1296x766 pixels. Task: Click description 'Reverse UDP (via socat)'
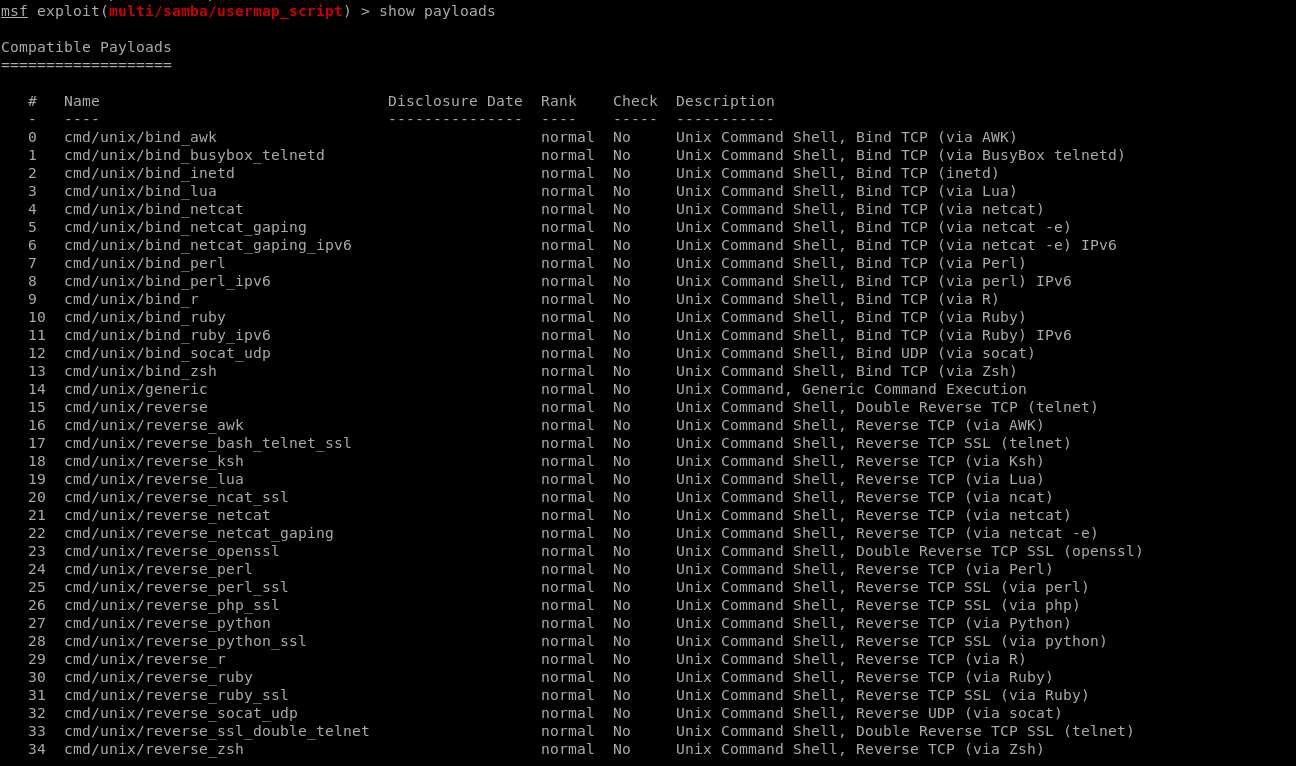[x=959, y=713]
